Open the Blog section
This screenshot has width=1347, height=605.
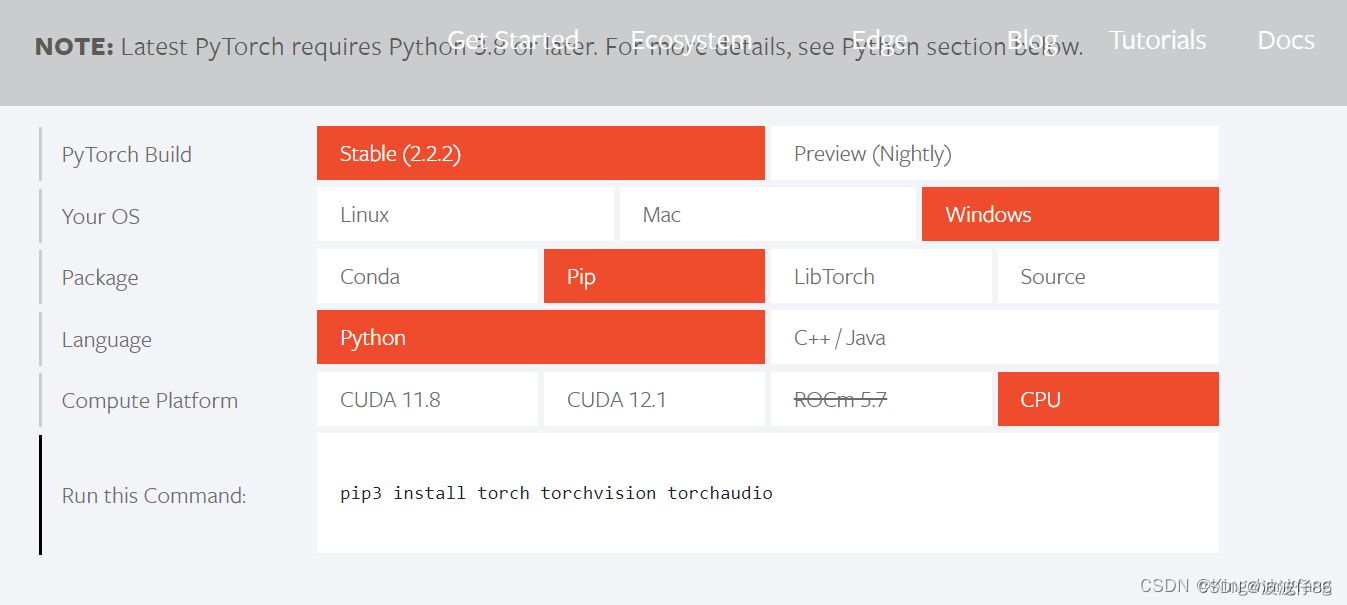point(1031,40)
